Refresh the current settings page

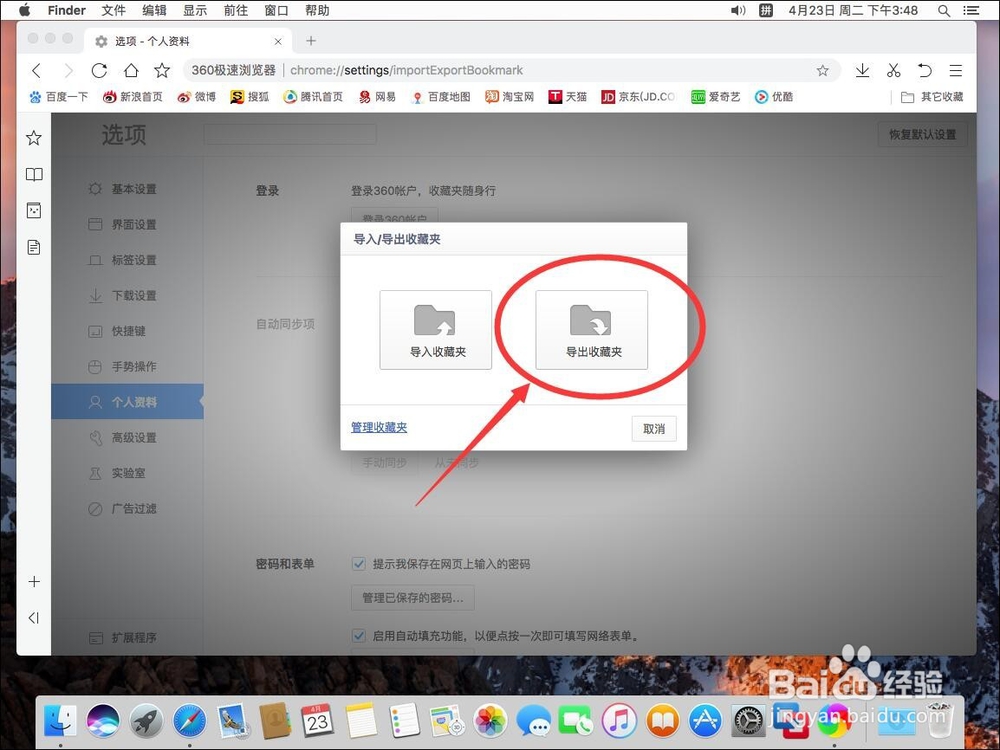tap(99, 71)
